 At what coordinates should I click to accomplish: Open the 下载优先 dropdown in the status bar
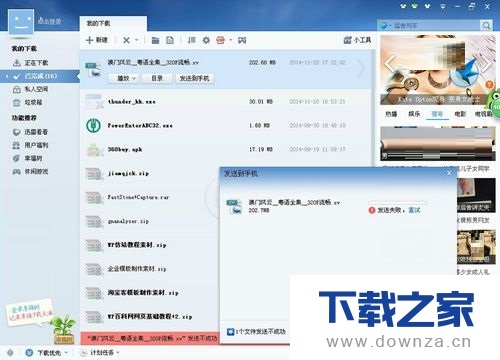click(x=47, y=353)
